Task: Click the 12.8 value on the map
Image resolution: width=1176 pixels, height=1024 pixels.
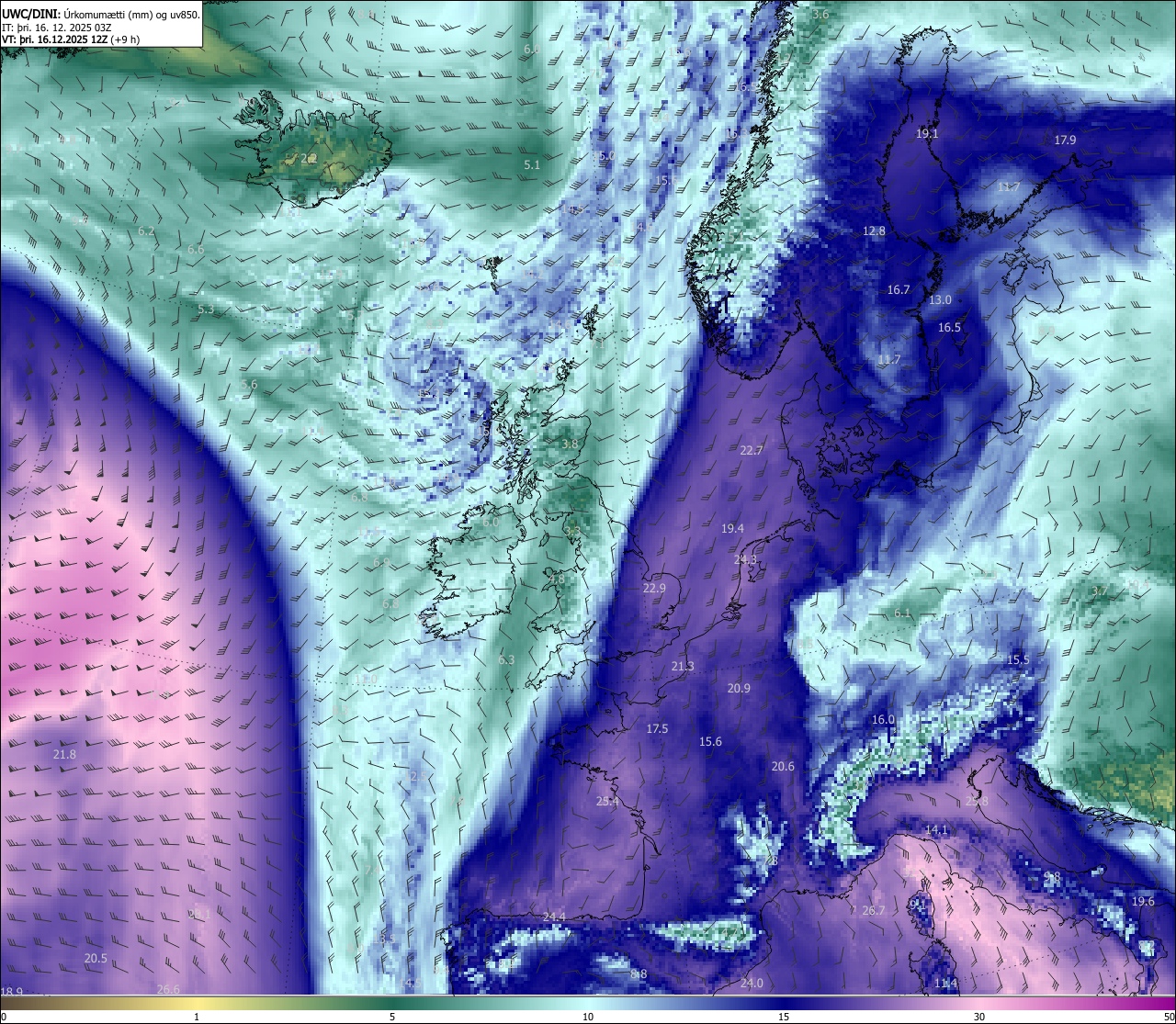Action: click(874, 231)
